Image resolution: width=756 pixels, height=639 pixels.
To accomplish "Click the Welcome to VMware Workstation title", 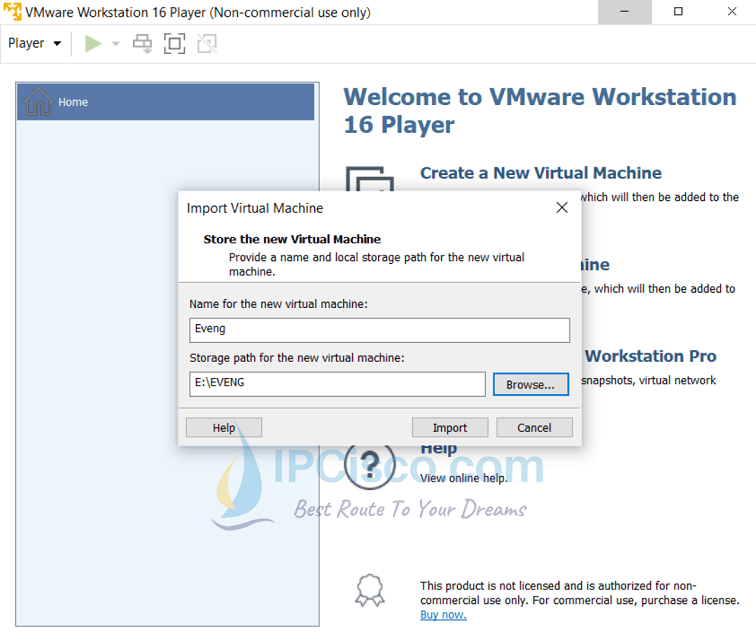I will click(x=540, y=110).
